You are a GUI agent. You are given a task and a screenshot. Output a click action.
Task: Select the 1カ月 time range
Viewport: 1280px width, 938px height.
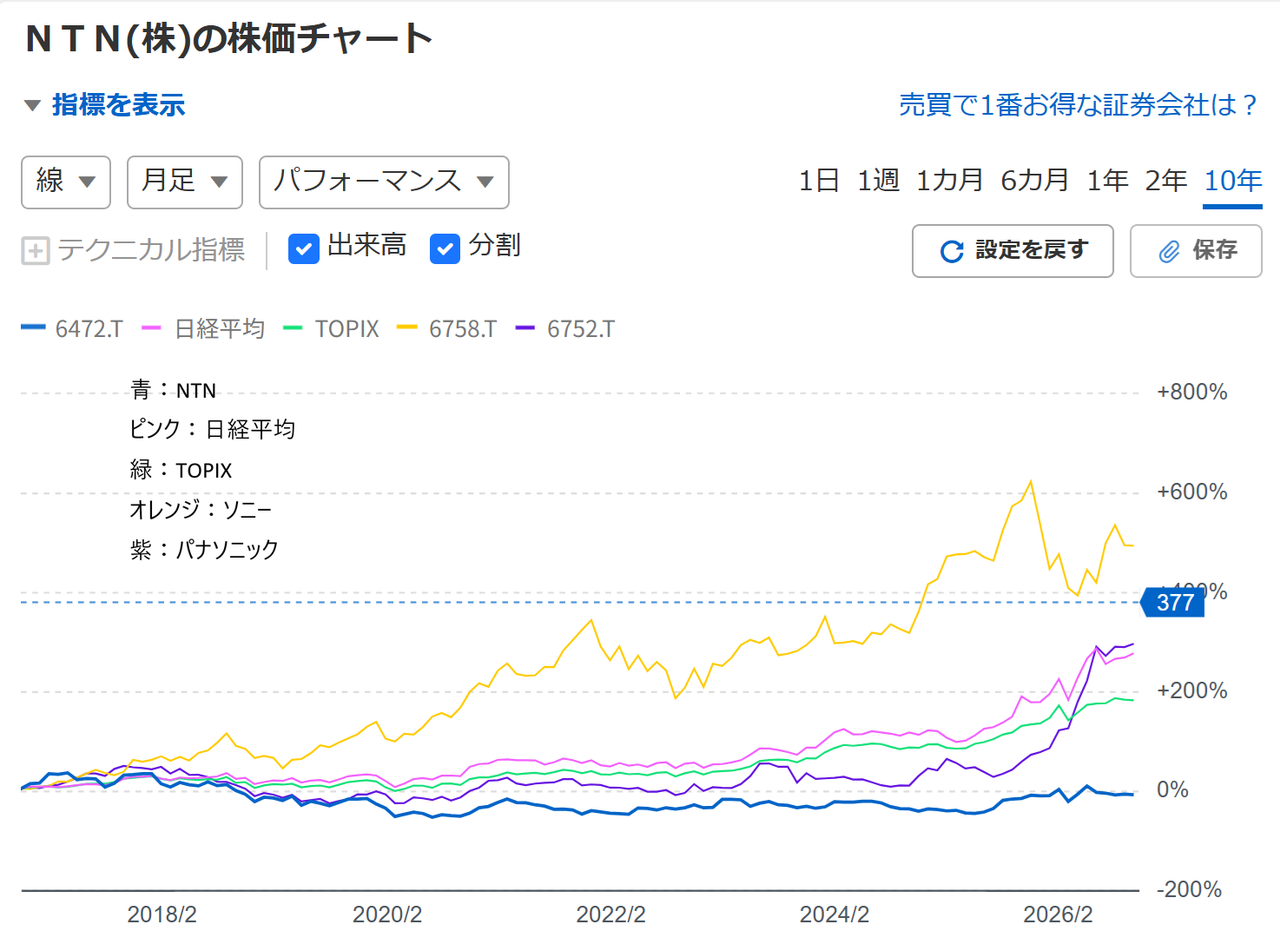click(x=951, y=181)
